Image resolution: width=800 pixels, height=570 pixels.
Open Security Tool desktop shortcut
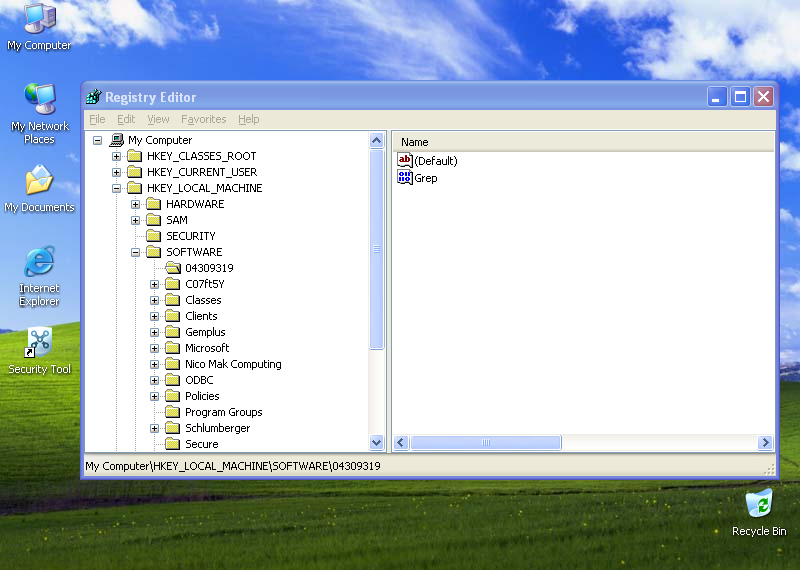pos(39,351)
